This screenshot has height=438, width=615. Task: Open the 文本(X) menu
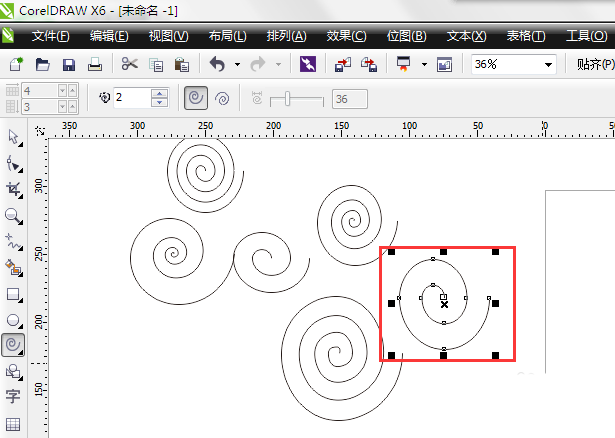[x=466, y=36]
